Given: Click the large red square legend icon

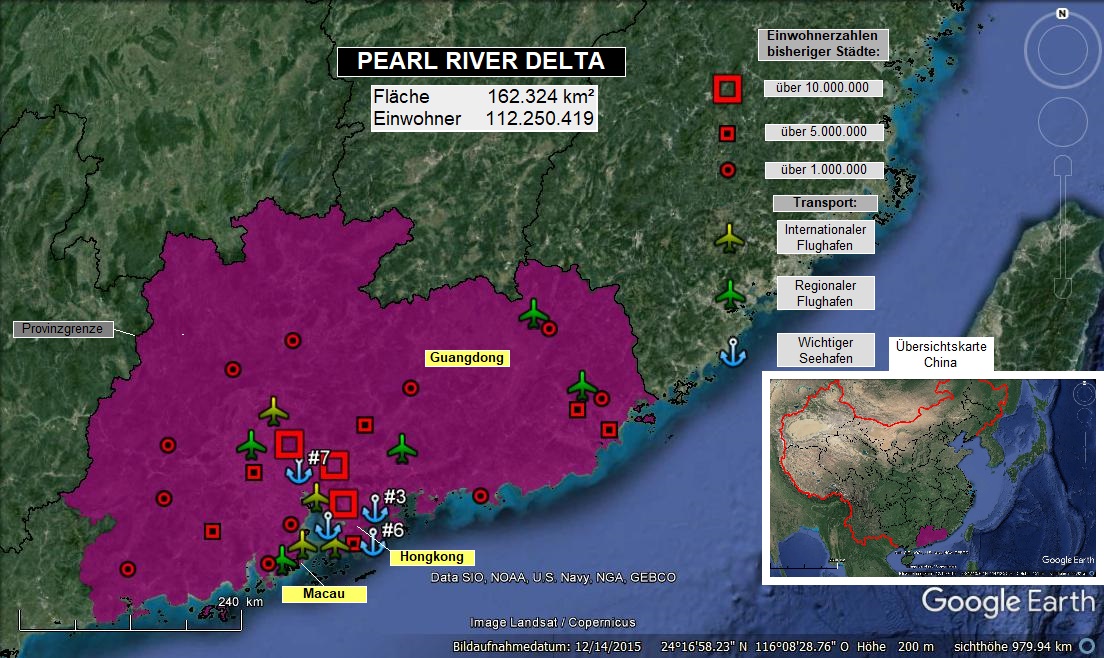Looking at the screenshot, I should [728, 89].
